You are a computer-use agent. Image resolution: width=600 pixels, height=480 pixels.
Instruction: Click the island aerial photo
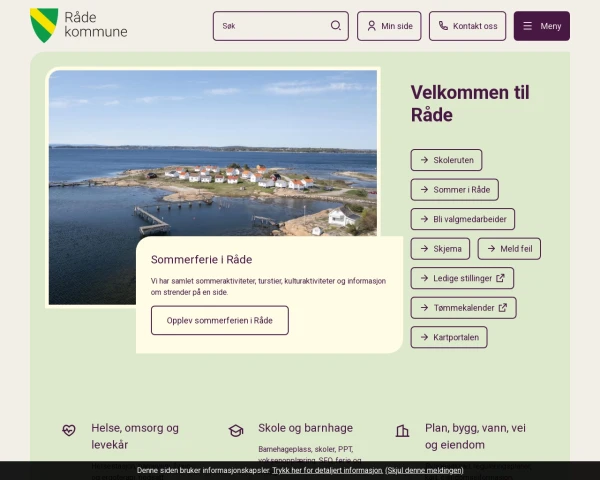[x=213, y=153]
